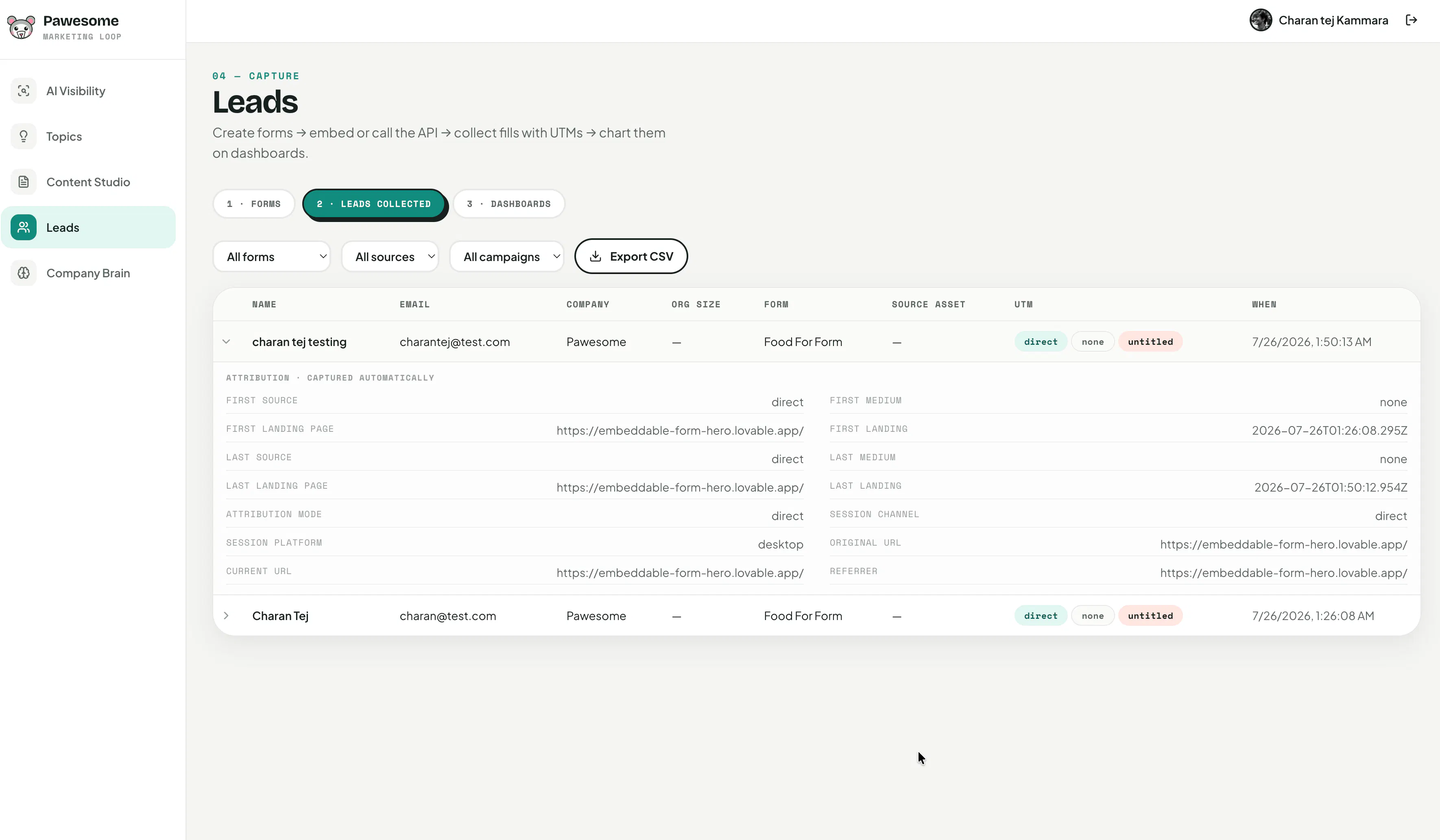
Task: Click the UTM column header
Action: (x=1023, y=305)
